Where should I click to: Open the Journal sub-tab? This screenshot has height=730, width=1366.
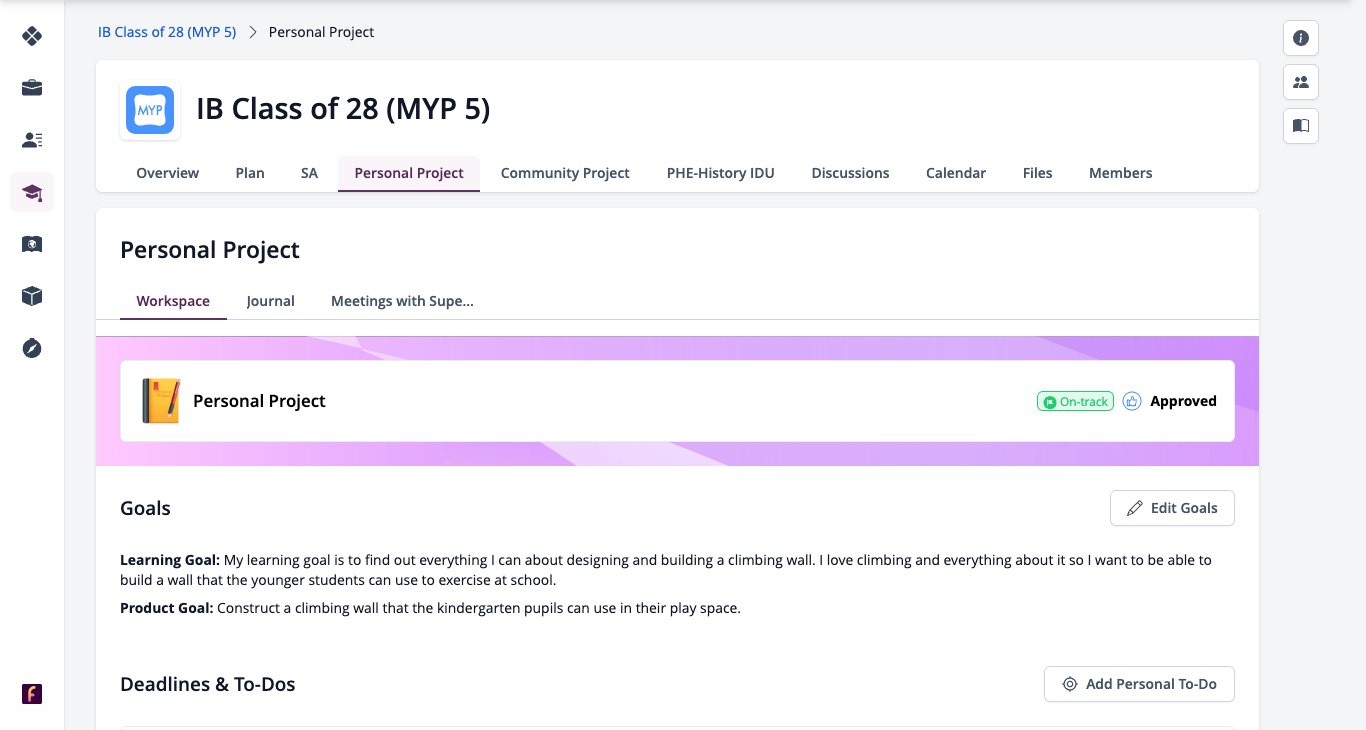[x=271, y=301]
